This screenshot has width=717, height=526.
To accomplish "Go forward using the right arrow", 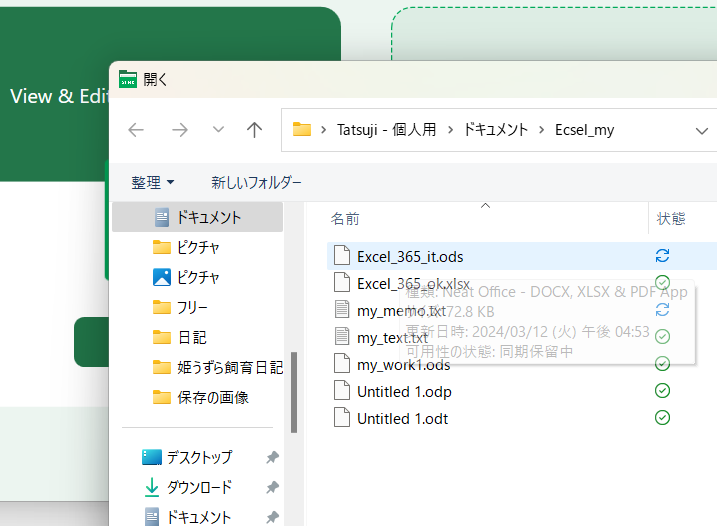I will 180,130.
